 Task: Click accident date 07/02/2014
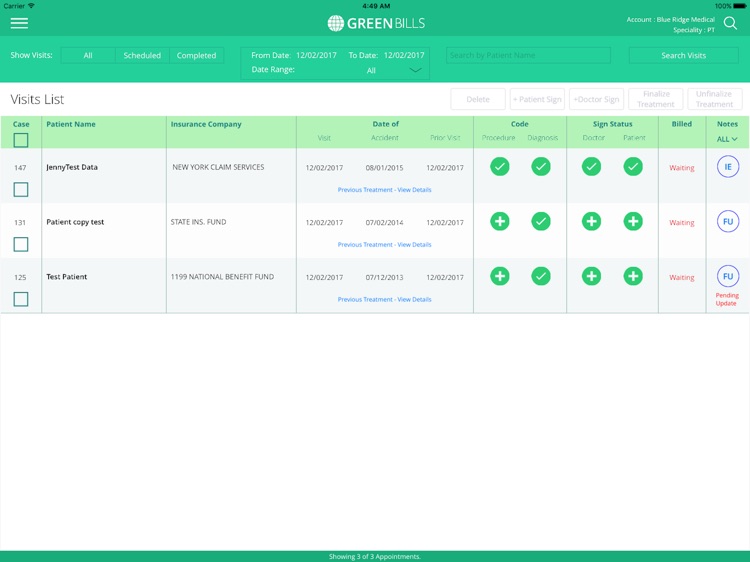(384, 223)
